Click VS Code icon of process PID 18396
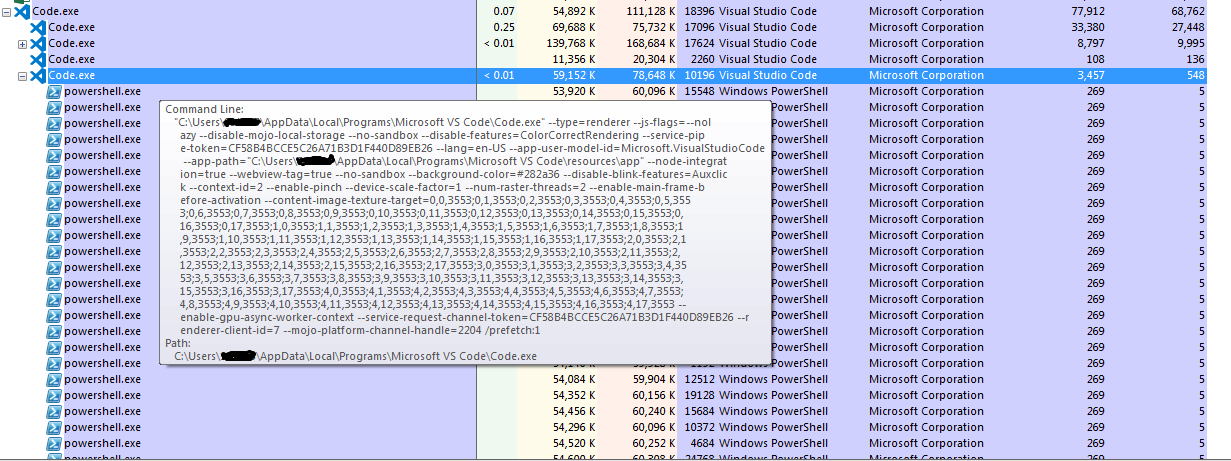This screenshot has width=1231, height=461. coord(23,11)
